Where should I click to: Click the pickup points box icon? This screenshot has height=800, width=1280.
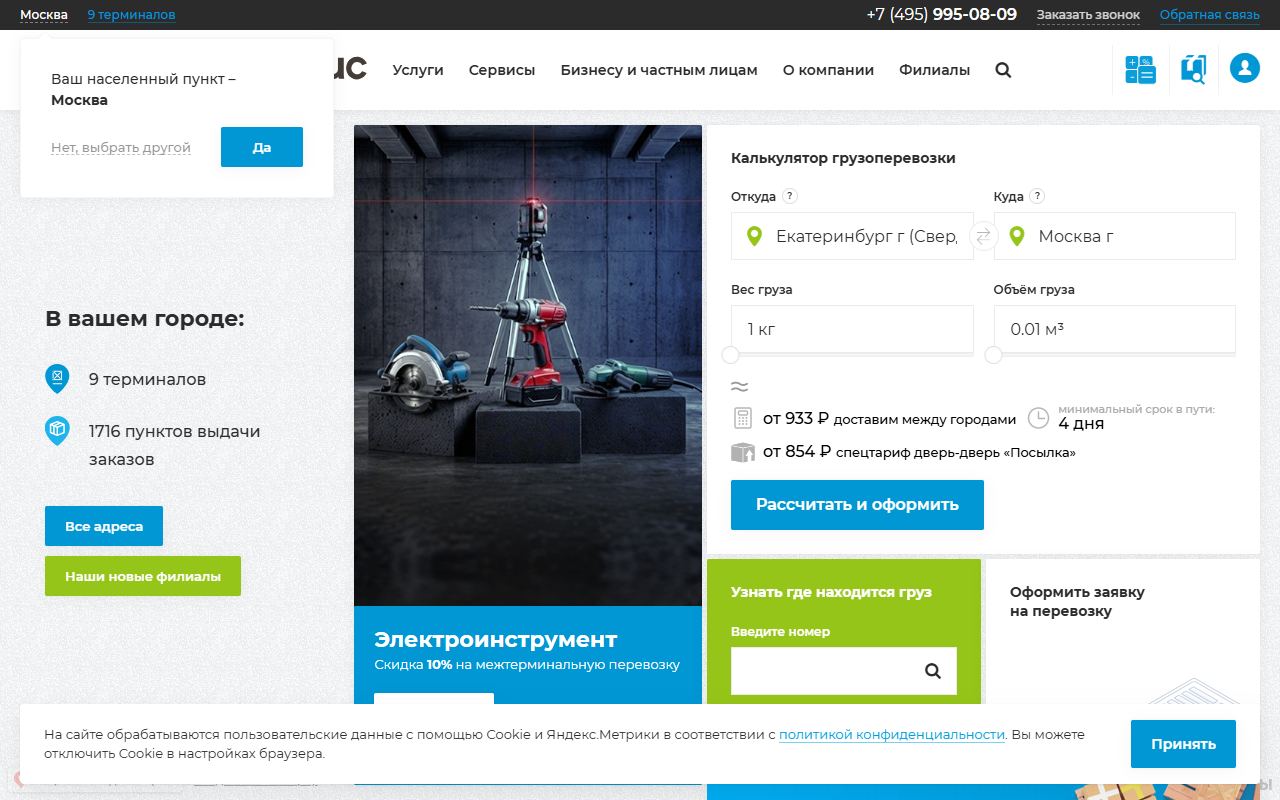(x=57, y=431)
